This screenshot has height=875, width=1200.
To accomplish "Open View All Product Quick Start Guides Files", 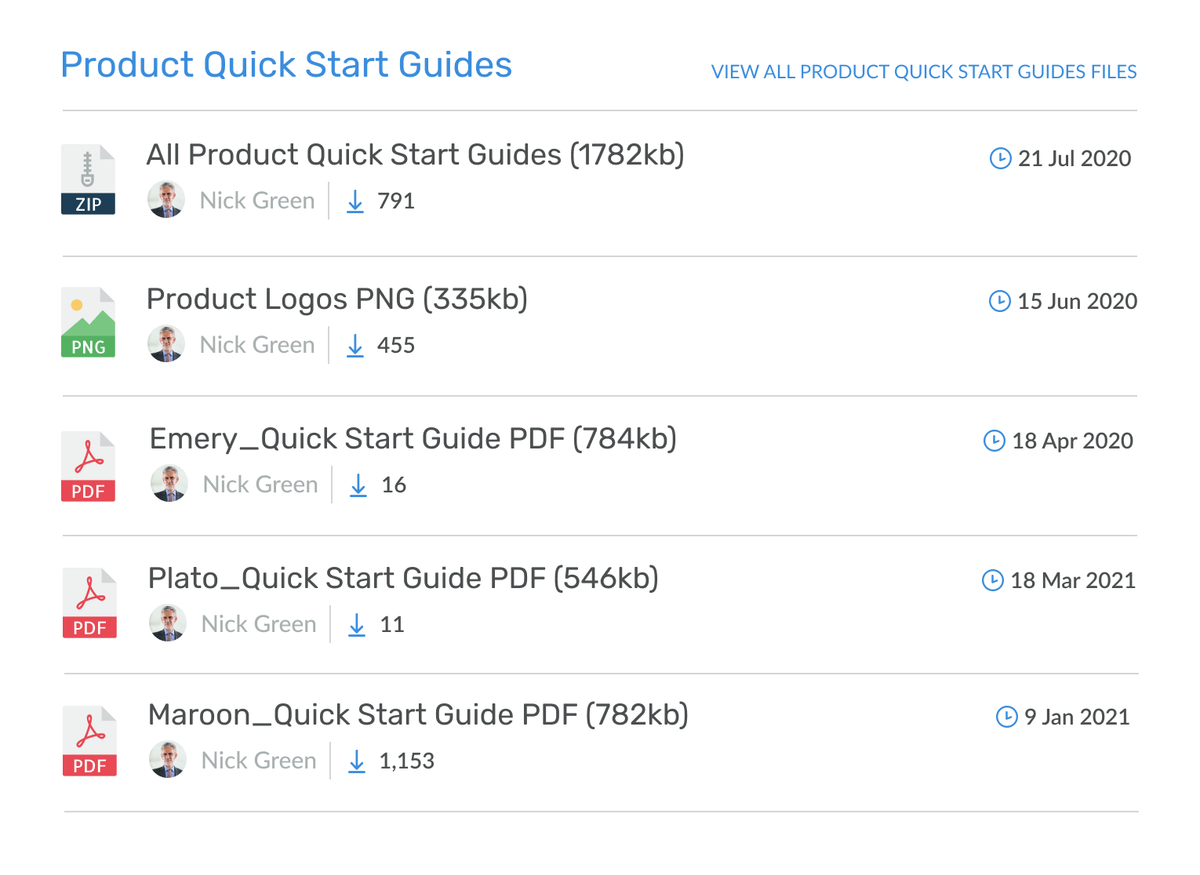I will coord(923,72).
